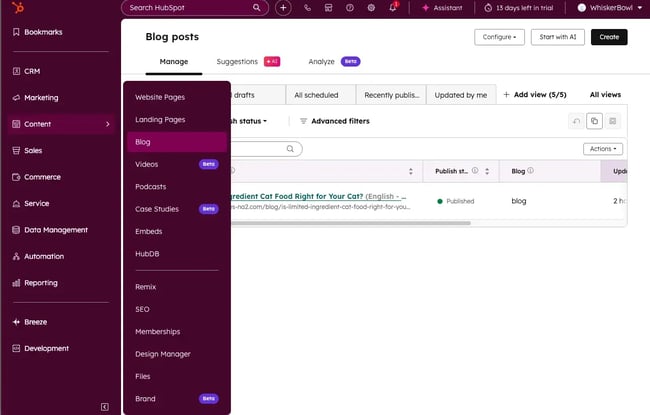
Task: Open the marketplace icon in top bar
Action: [x=328, y=7]
